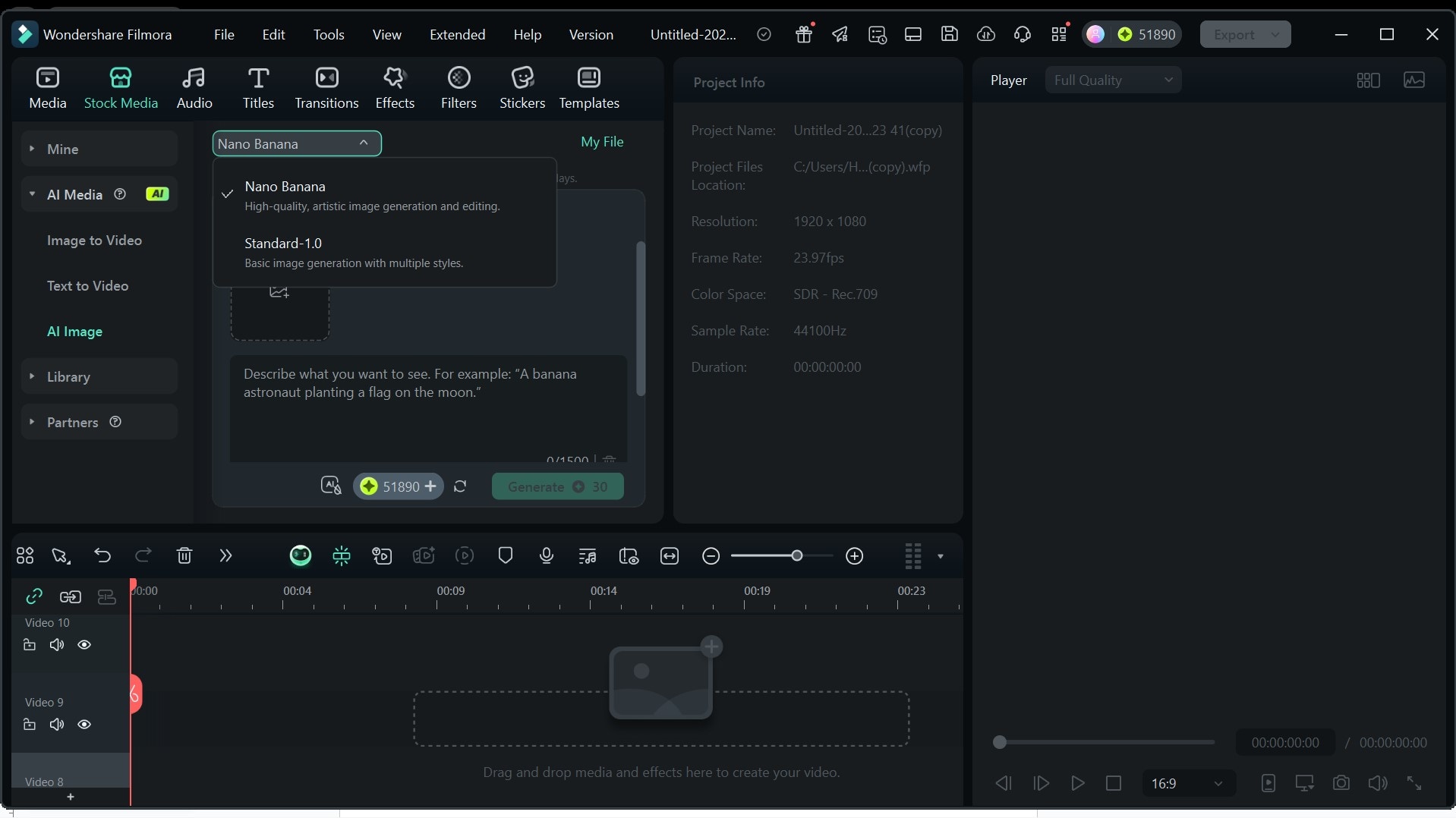
Task: Save the project with the floppy disk icon
Action: [x=950, y=34]
